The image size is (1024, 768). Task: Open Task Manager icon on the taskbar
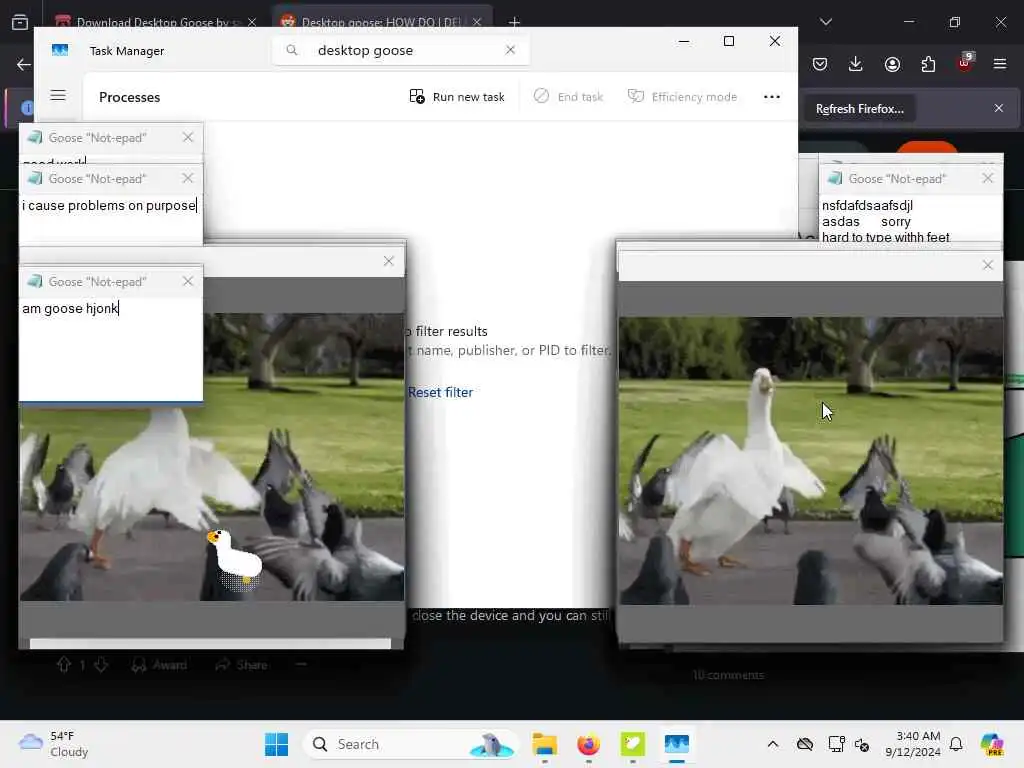677,744
